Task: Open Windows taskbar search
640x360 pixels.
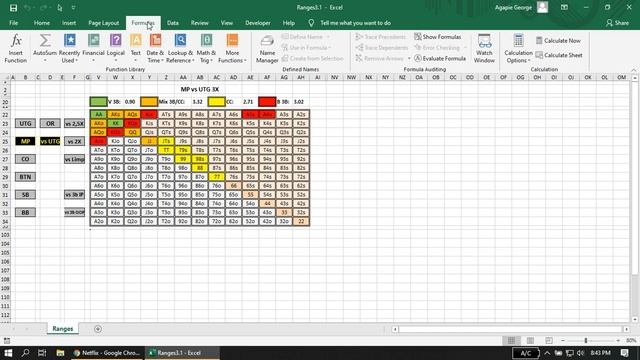Action: point(25,353)
